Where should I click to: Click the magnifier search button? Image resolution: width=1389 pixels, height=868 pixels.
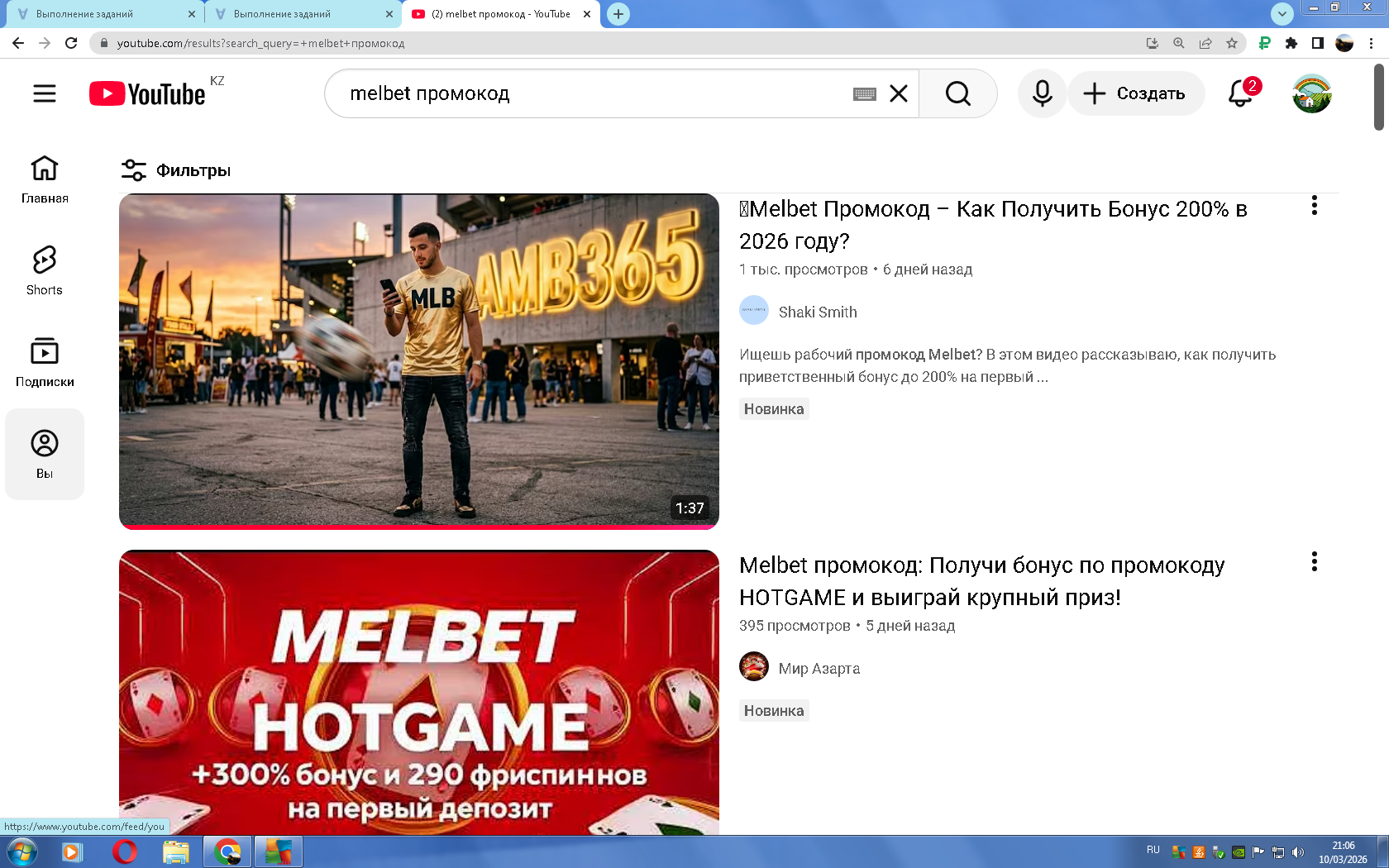pos(957,93)
